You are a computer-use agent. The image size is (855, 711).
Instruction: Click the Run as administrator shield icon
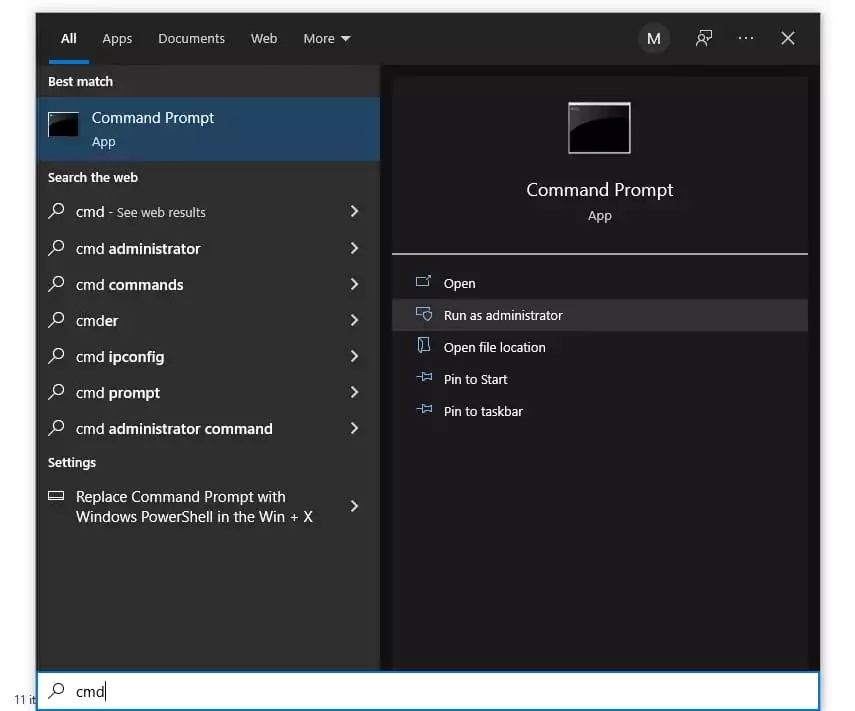tap(424, 314)
